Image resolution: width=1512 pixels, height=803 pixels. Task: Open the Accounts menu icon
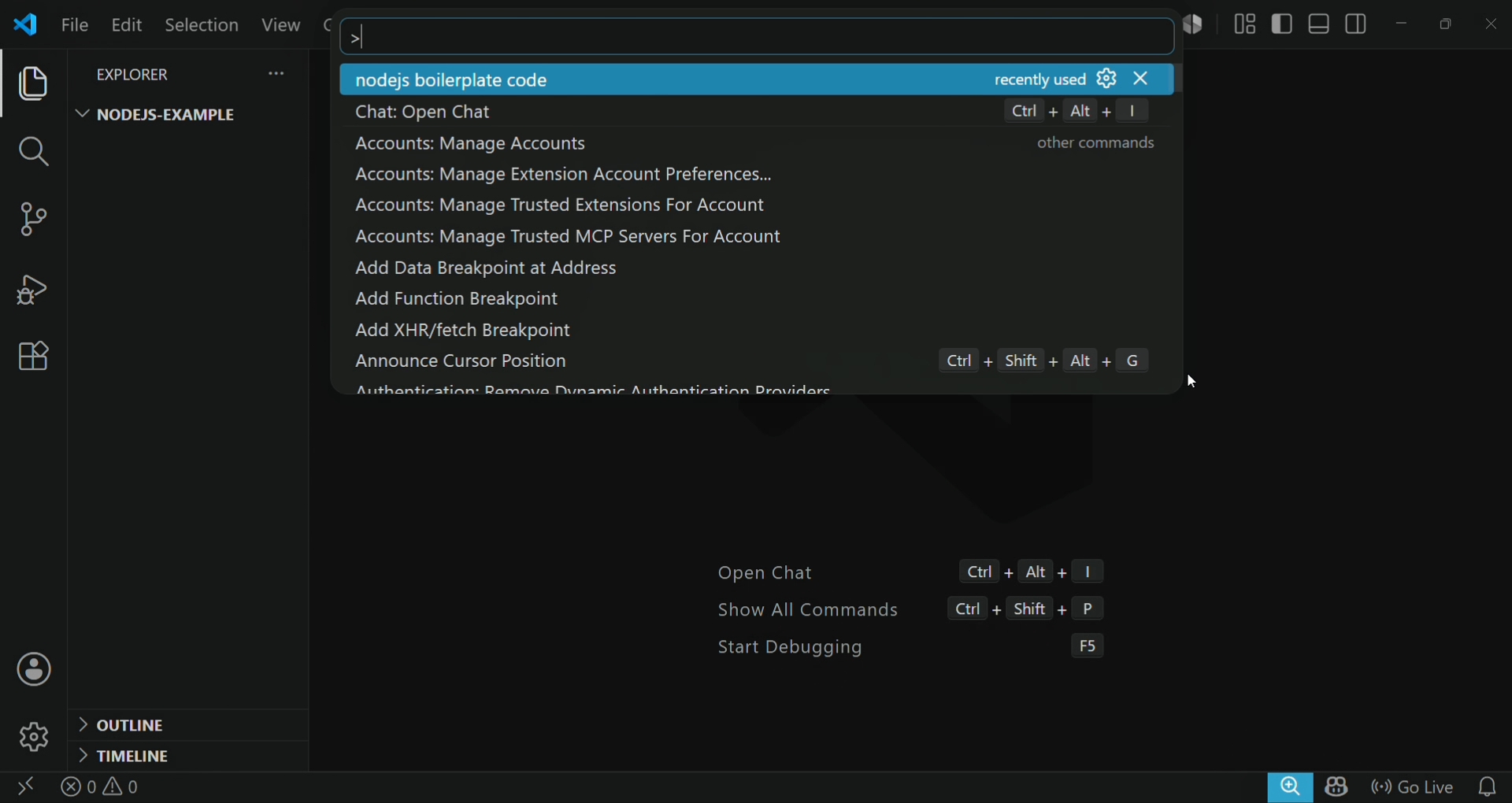pos(34,671)
